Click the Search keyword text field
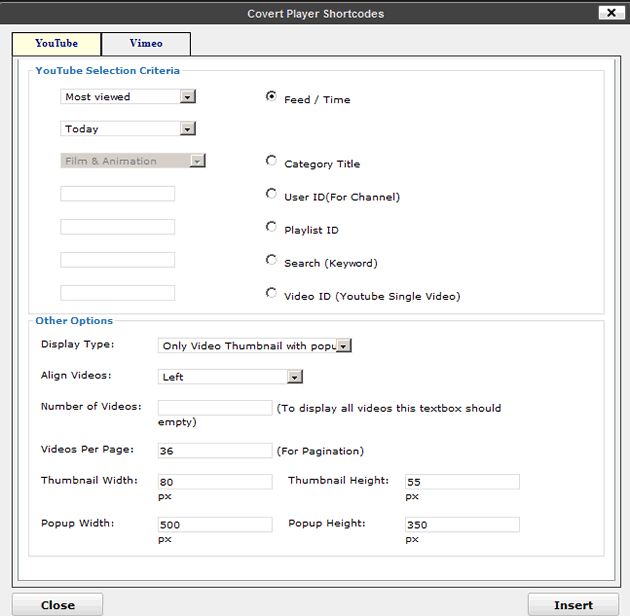This screenshot has width=630, height=616. coord(118,260)
